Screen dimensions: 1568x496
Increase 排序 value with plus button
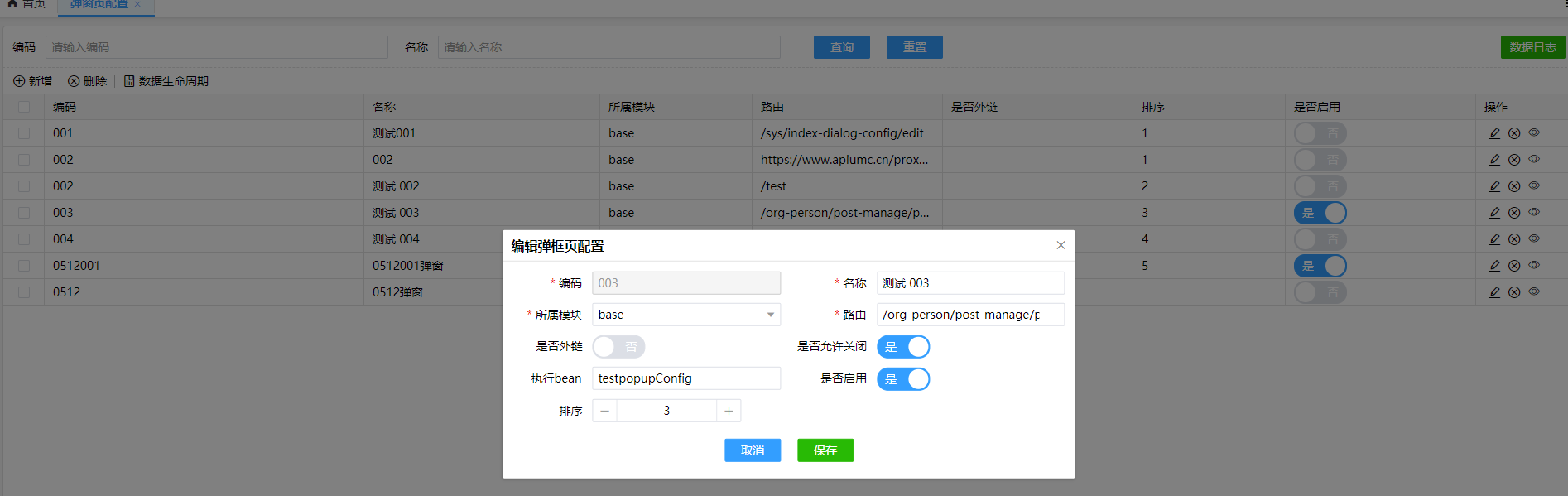(729, 411)
